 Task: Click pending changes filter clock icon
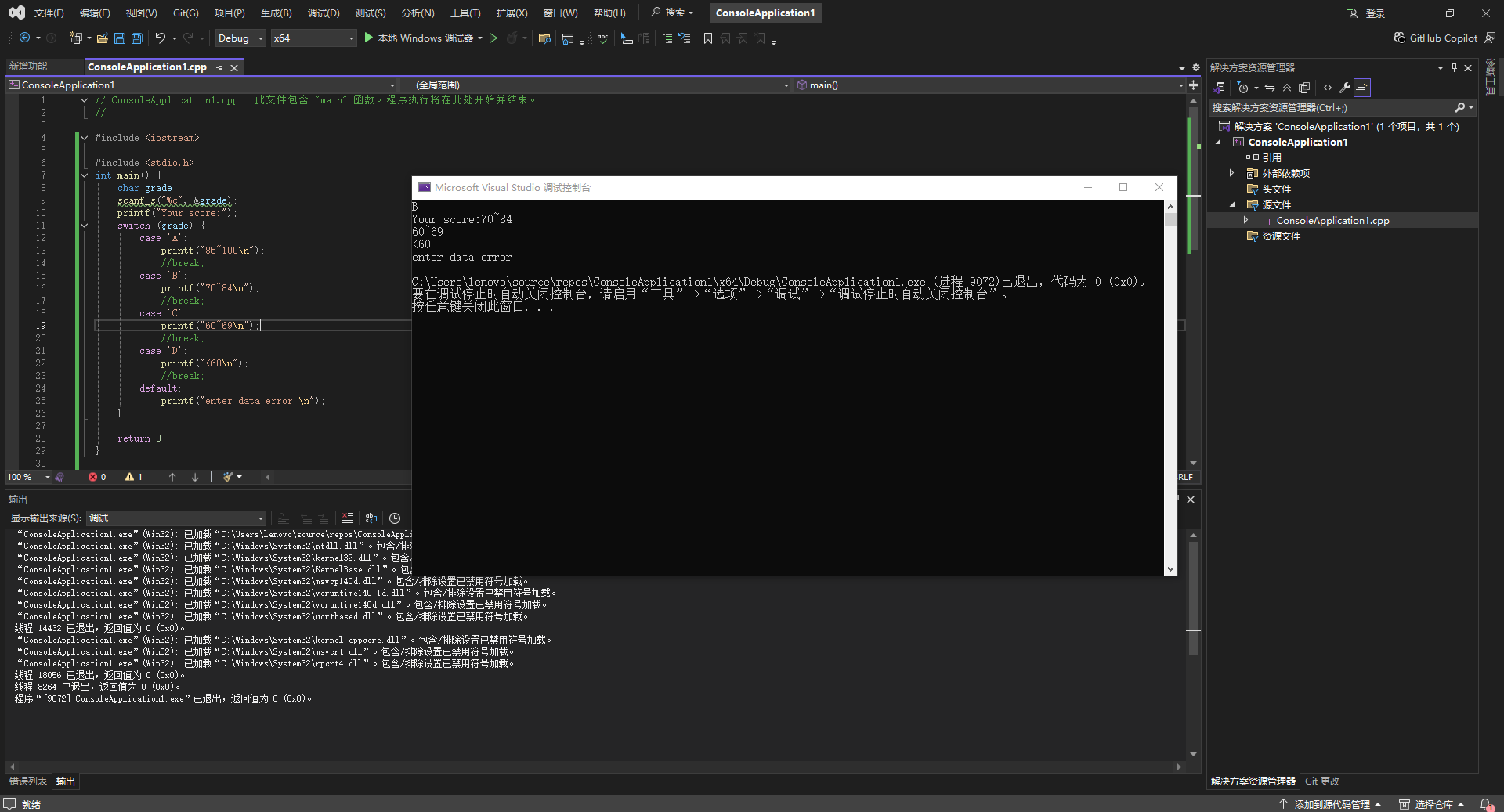[x=1242, y=88]
